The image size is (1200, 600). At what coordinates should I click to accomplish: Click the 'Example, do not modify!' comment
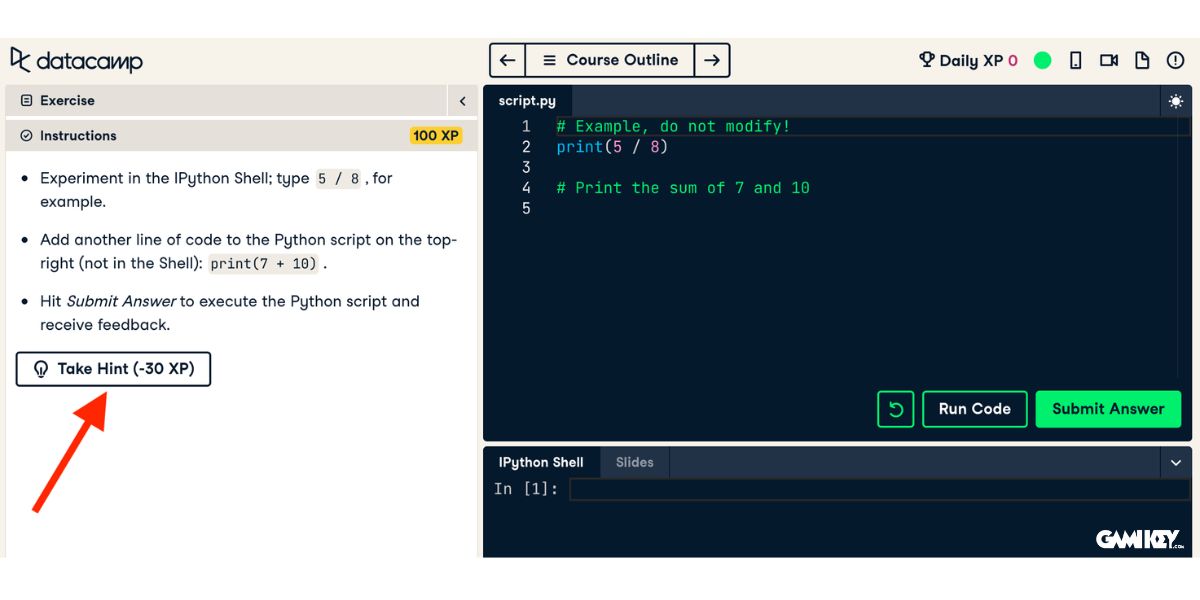pyautogui.click(x=674, y=127)
